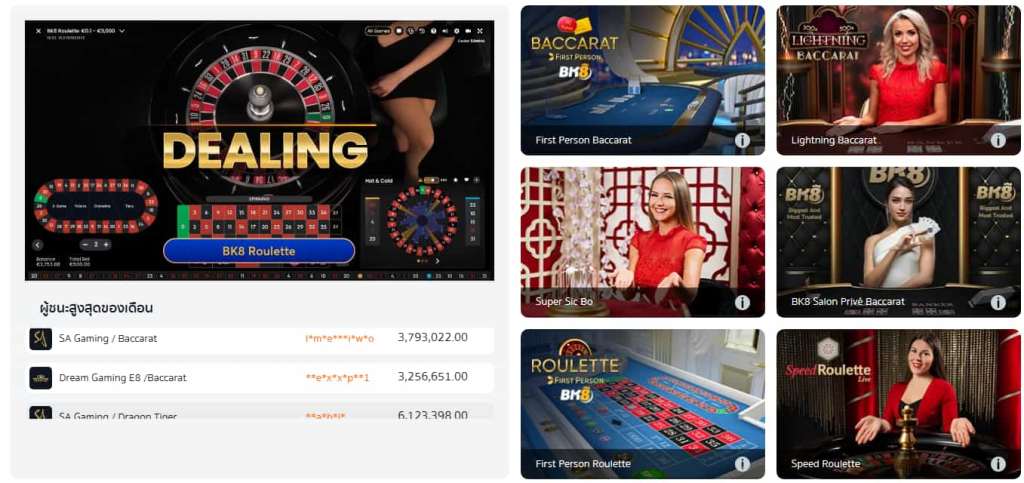This screenshot has height=483, width=1024.
Task: Decrease neighbour bet count with minus
Action: coord(86,245)
